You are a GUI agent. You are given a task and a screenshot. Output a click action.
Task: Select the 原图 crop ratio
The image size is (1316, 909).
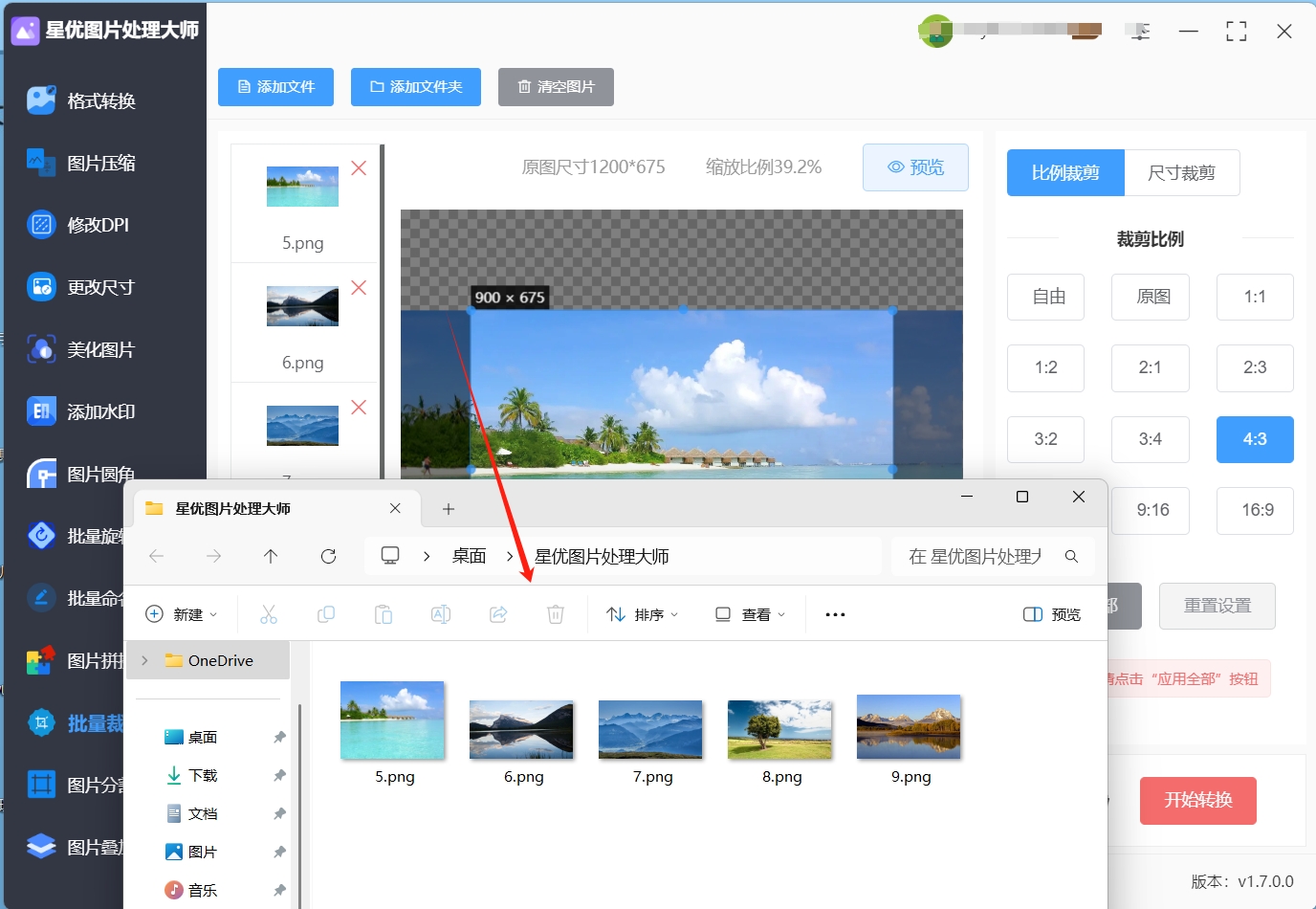click(1151, 297)
